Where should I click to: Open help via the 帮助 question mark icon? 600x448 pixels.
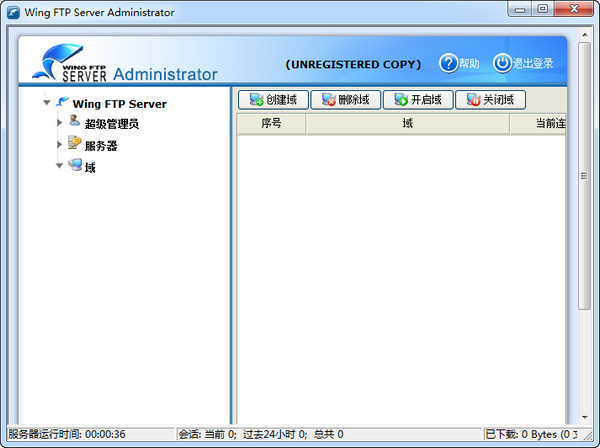point(448,63)
